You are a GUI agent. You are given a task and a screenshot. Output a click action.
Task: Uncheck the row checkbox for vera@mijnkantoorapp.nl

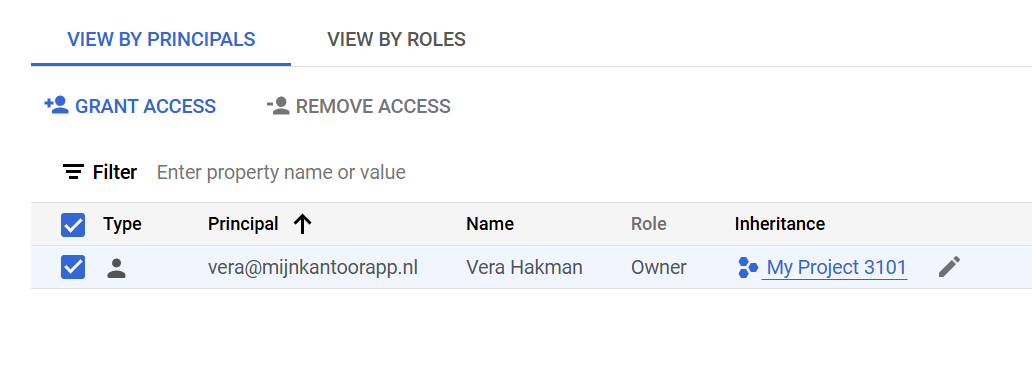73,267
